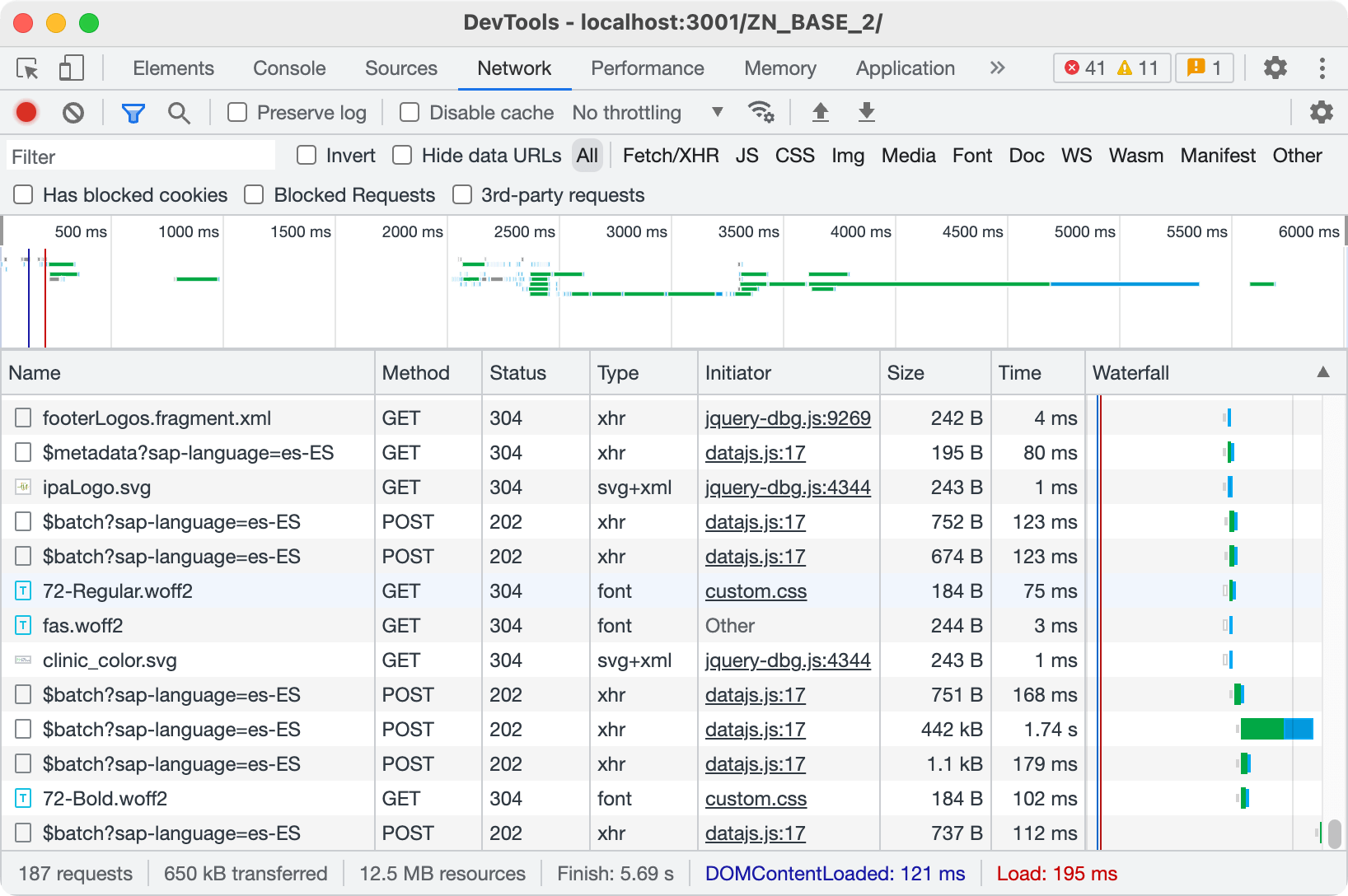Open network conditions Wi-Fi icon
This screenshot has height=896, width=1348.
760,112
